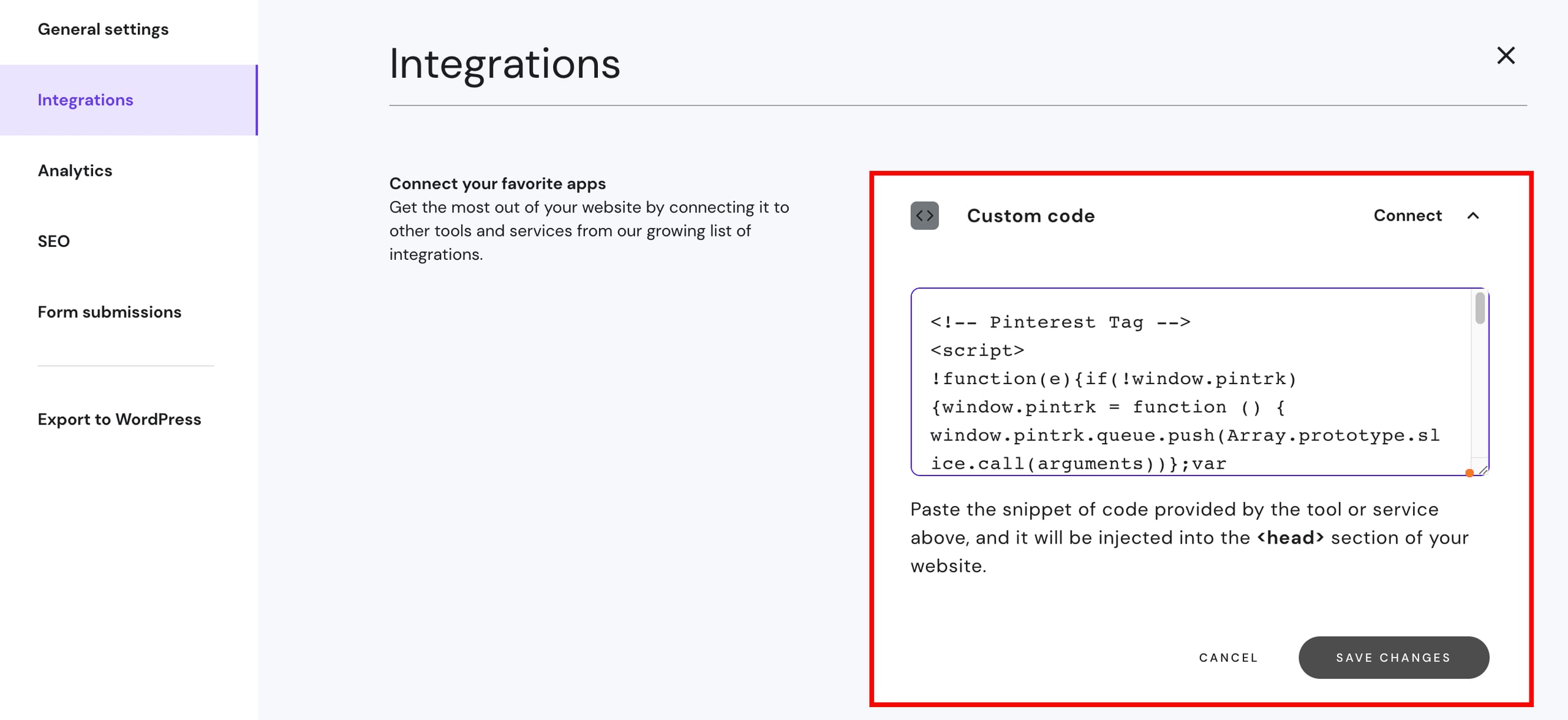View Form submissions page
The image size is (1568, 720).
(x=110, y=312)
